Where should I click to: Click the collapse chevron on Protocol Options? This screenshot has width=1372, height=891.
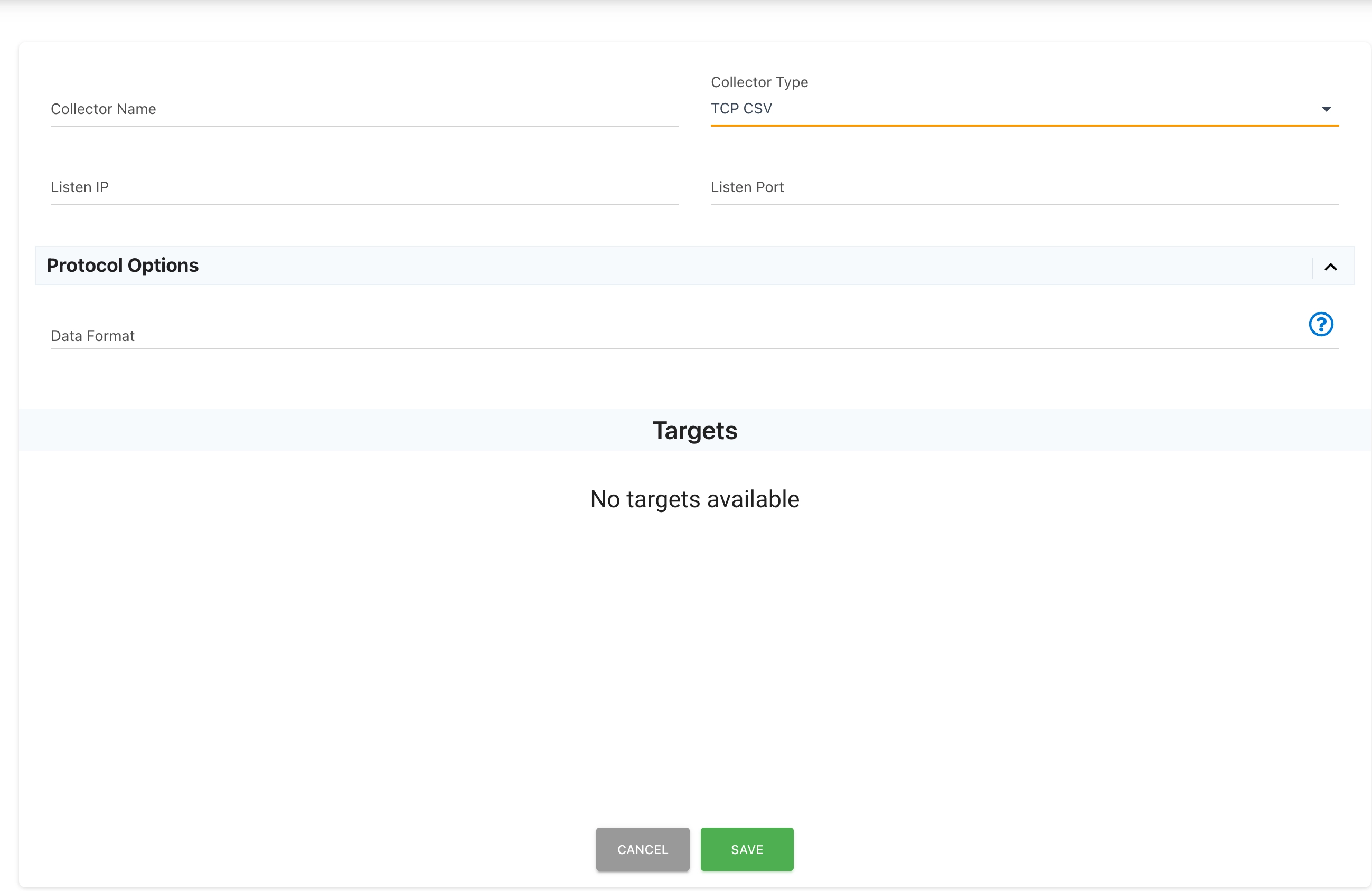(x=1330, y=266)
